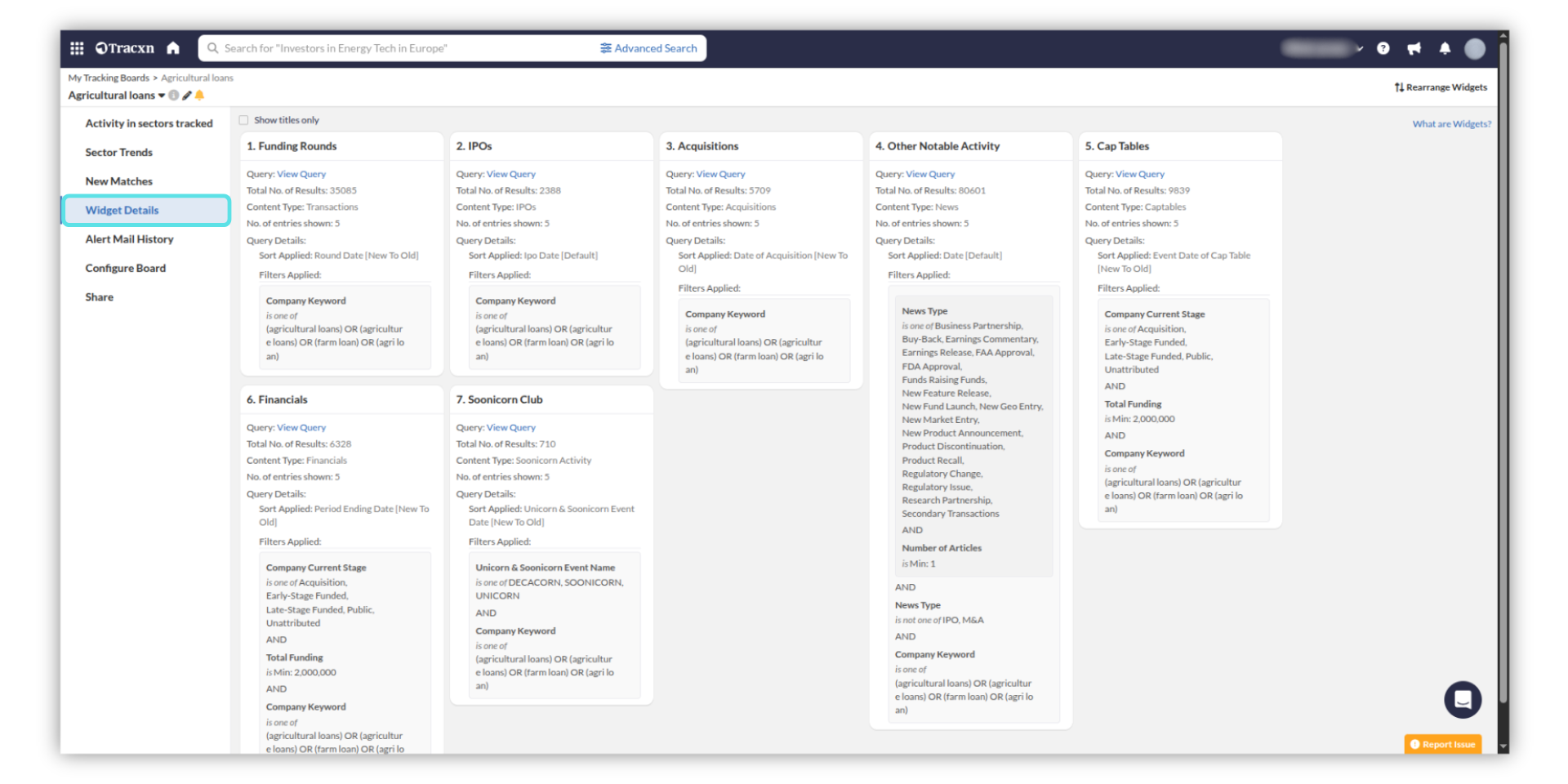Expand the Agricultural loans board dropdown
The width and height of the screenshot is (1568, 784).
[162, 96]
